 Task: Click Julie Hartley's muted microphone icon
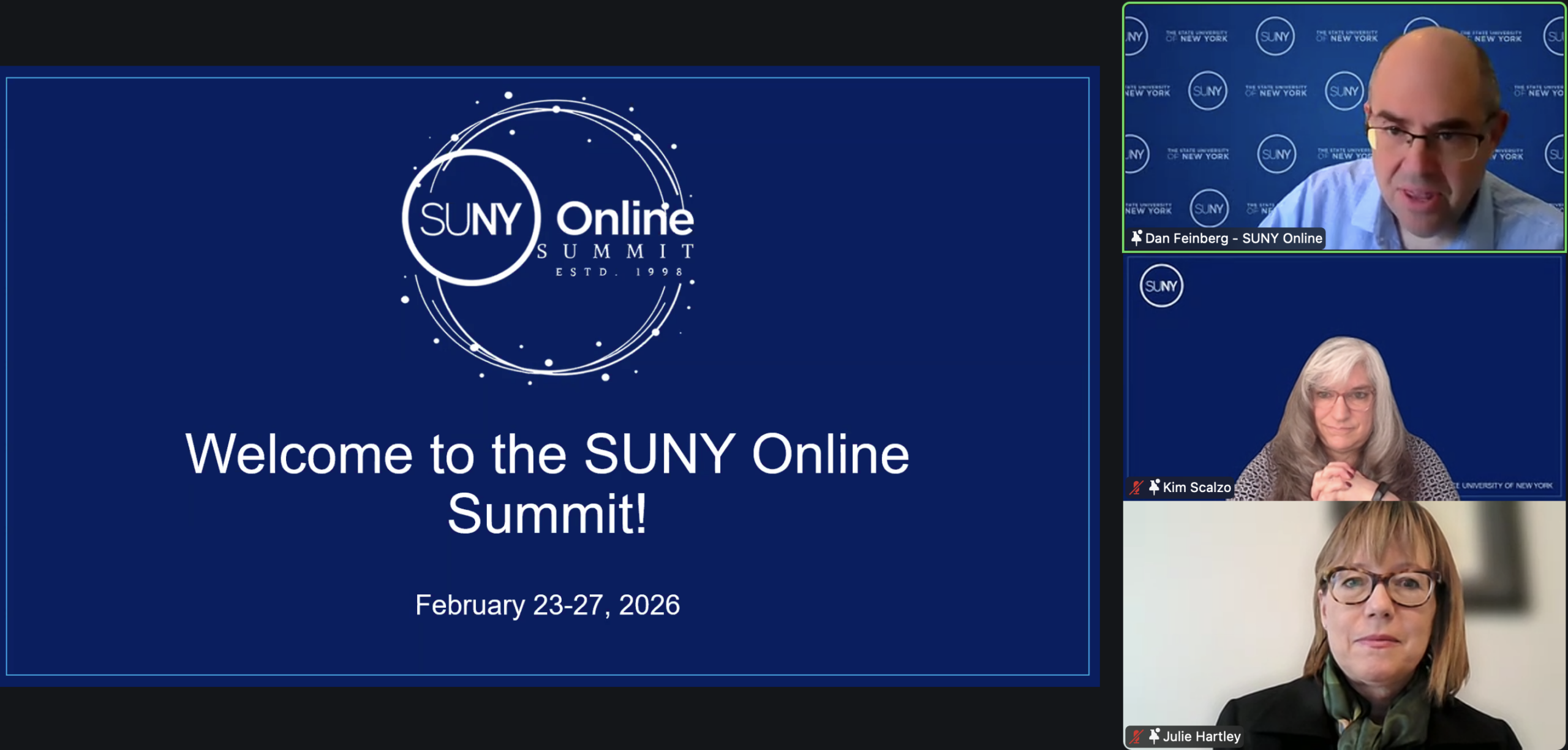pos(1137,737)
